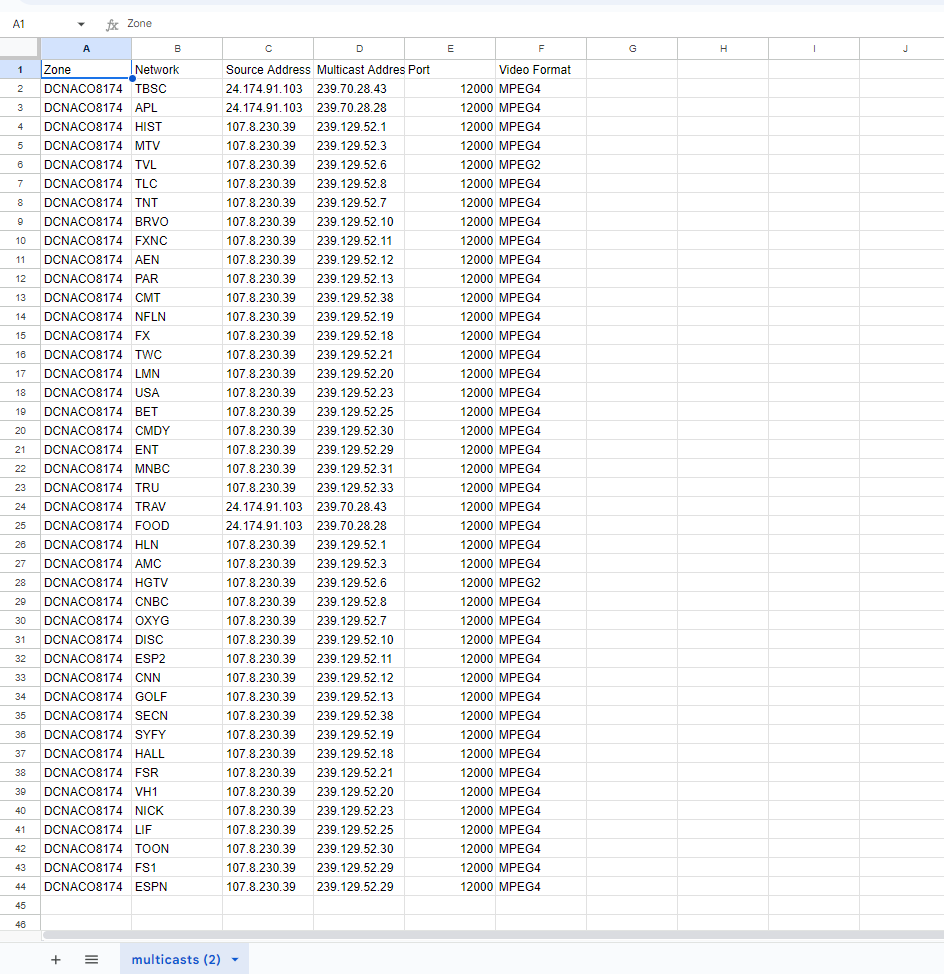Select column B header
944x974 pixels.
(x=177, y=48)
